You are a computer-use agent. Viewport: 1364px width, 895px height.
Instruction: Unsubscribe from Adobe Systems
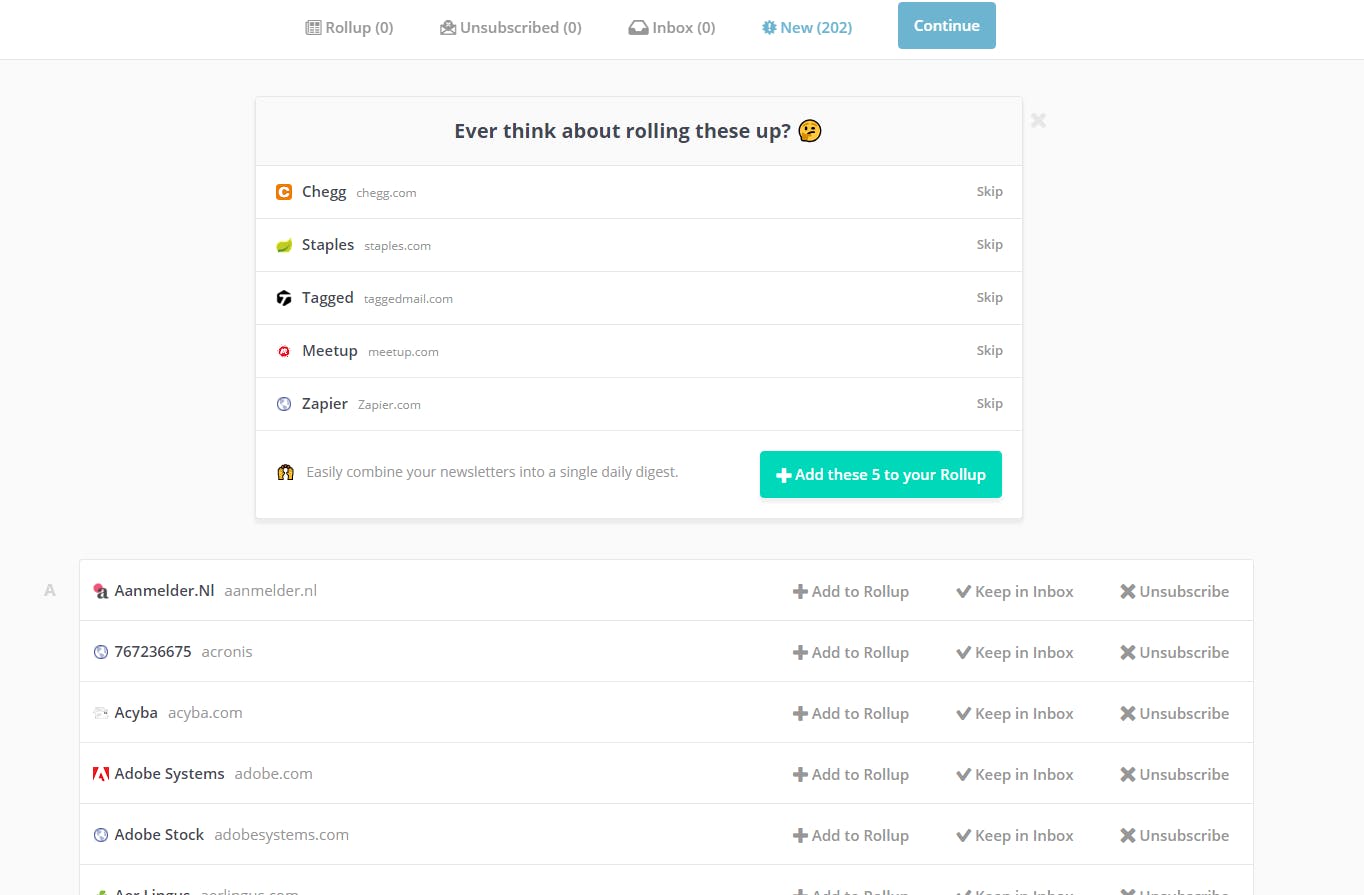coord(1175,774)
